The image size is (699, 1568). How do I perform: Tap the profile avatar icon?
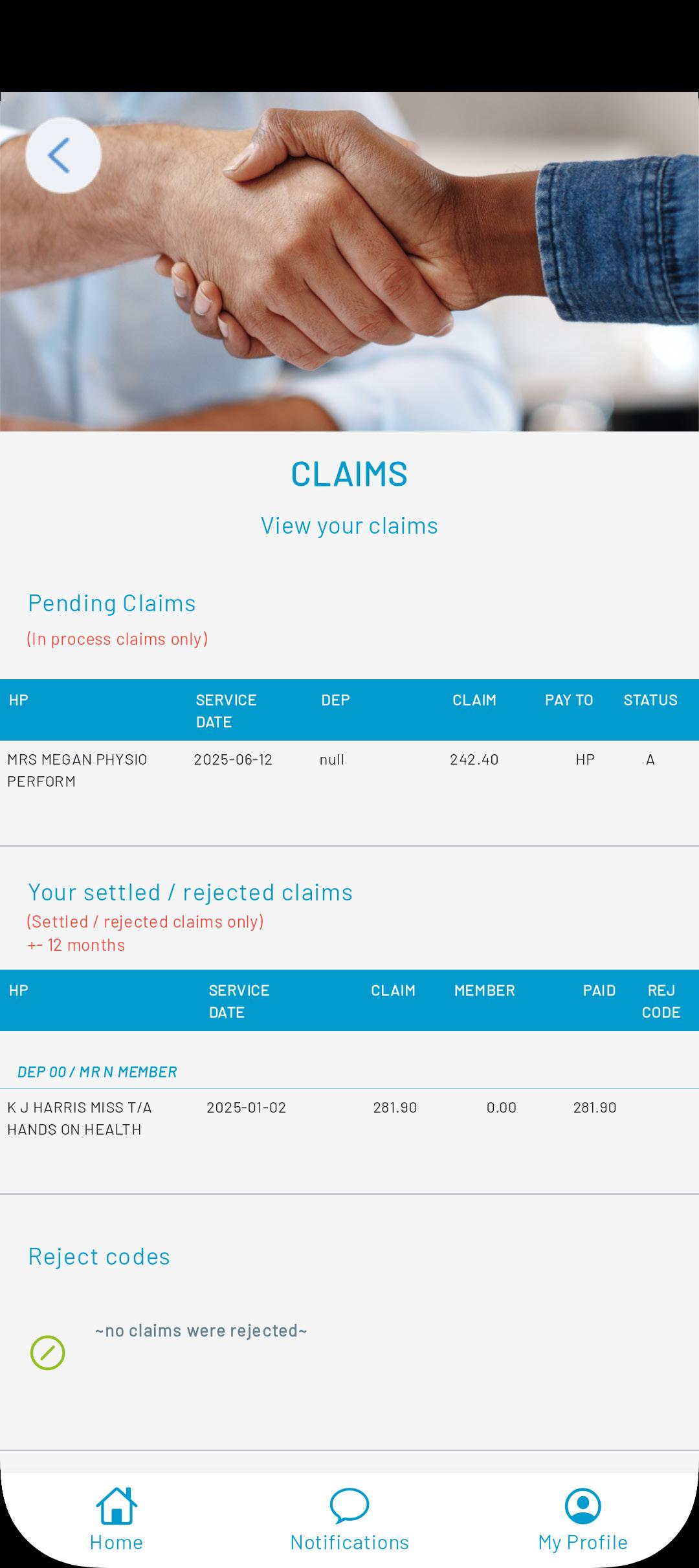(x=582, y=1505)
